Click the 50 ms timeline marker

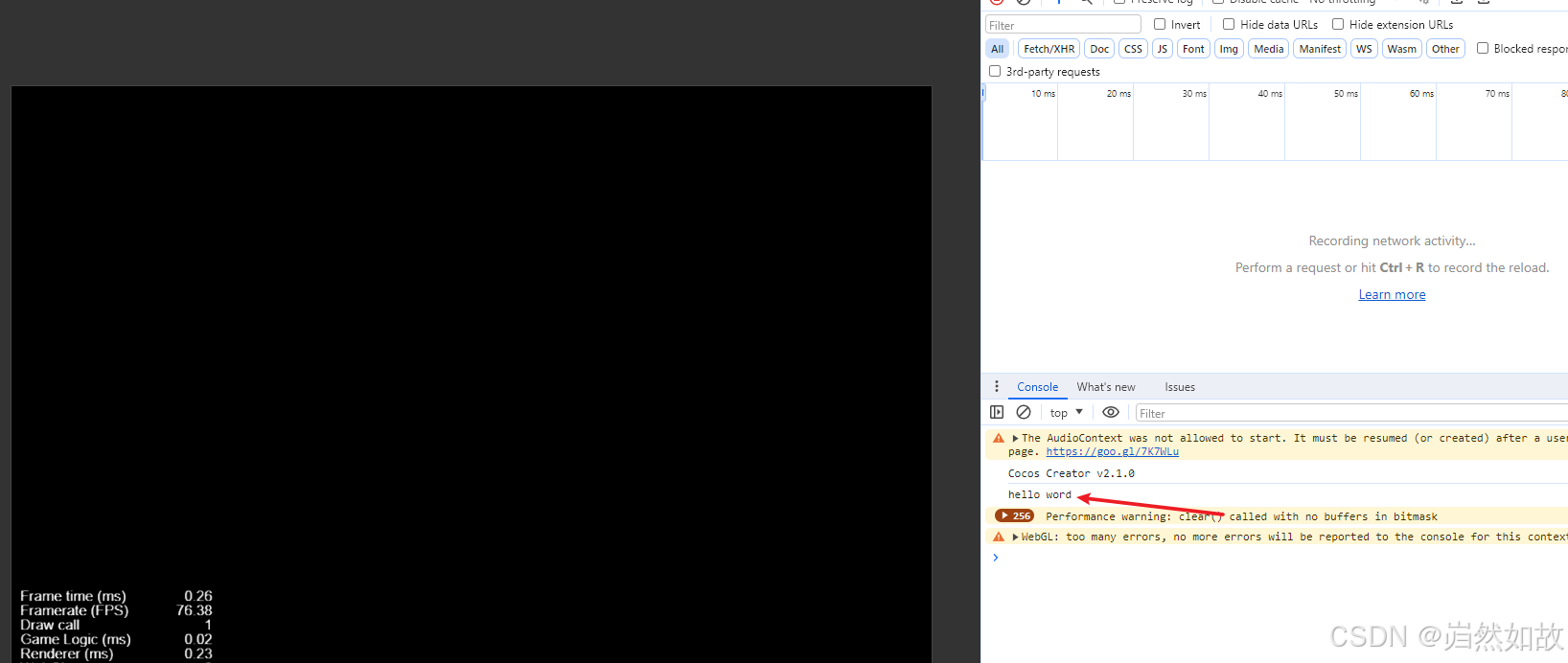[1346, 93]
